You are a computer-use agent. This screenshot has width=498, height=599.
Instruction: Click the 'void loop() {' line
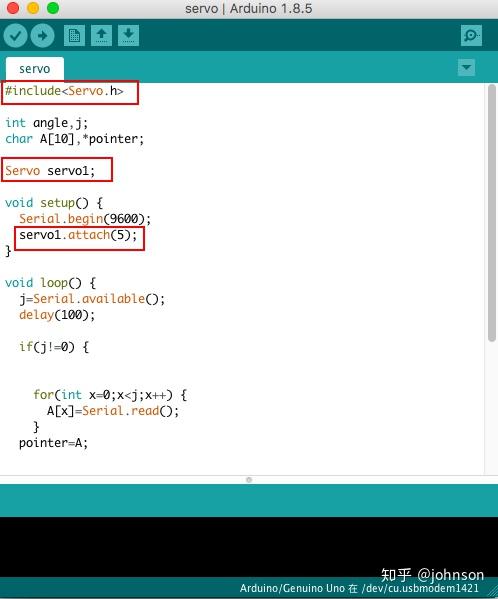(x=50, y=283)
